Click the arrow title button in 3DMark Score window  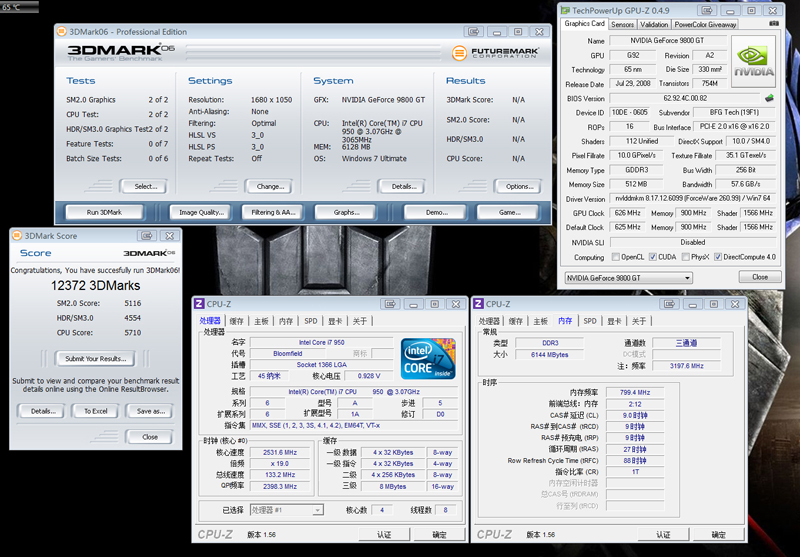pos(147,236)
